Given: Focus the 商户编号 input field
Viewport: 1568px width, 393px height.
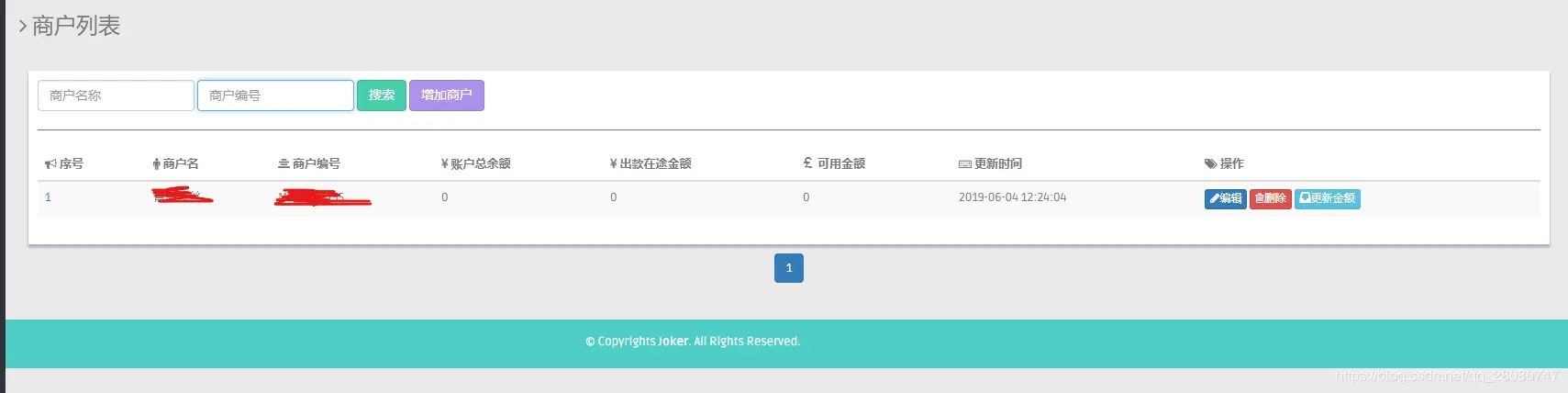Looking at the screenshot, I should 275,95.
